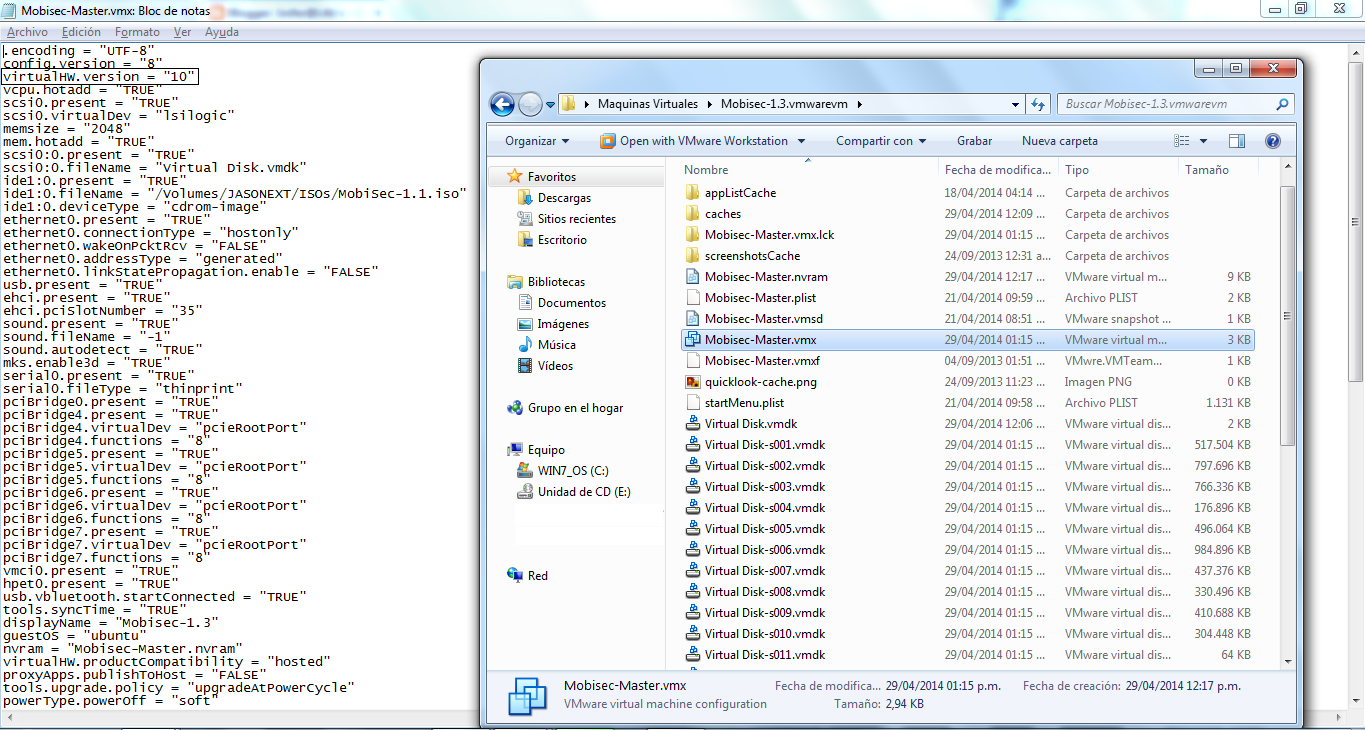Select Mobisec-Master.vmsd file icon
The width and height of the screenshot is (1365, 730).
pyautogui.click(x=692, y=319)
